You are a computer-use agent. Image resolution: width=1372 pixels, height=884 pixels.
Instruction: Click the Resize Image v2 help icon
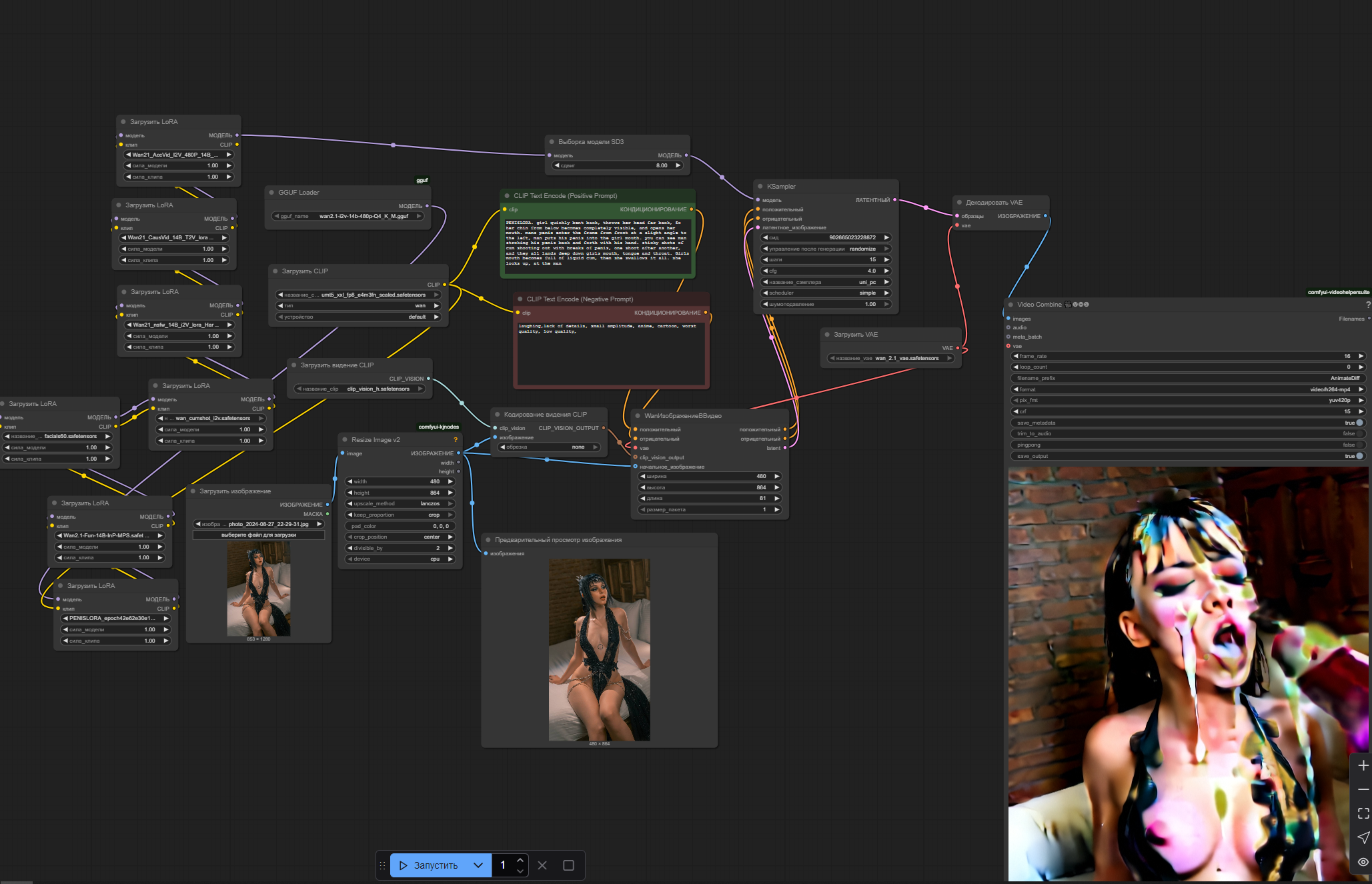pyautogui.click(x=456, y=440)
